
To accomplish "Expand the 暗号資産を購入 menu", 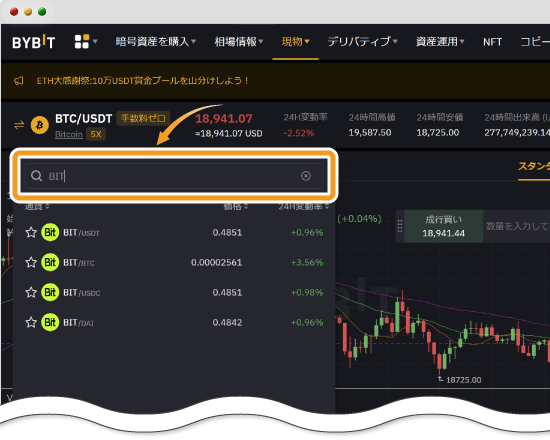I will click(x=156, y=42).
